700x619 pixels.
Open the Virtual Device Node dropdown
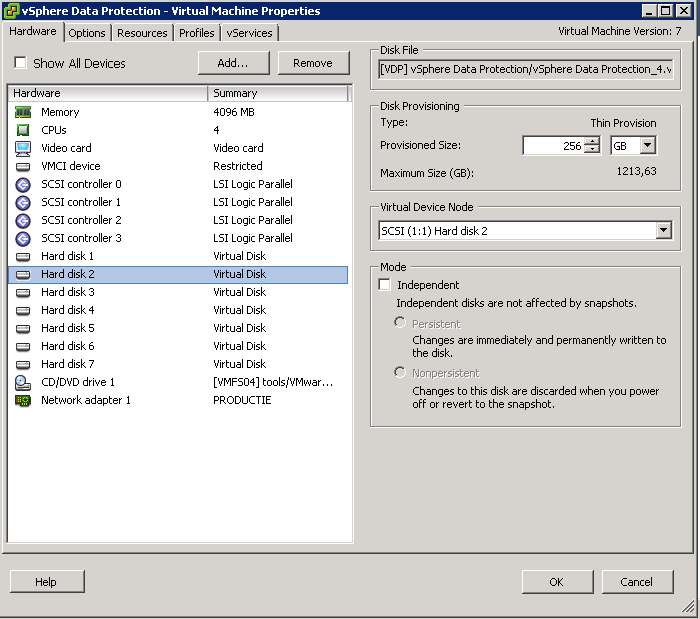click(663, 230)
